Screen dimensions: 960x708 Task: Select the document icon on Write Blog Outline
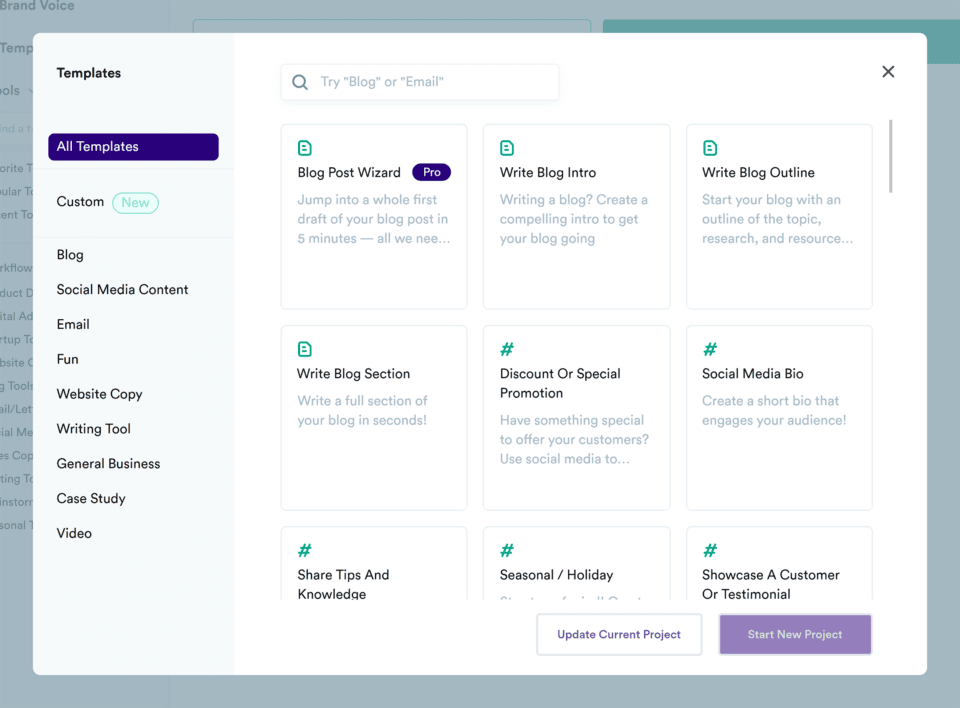coord(710,147)
